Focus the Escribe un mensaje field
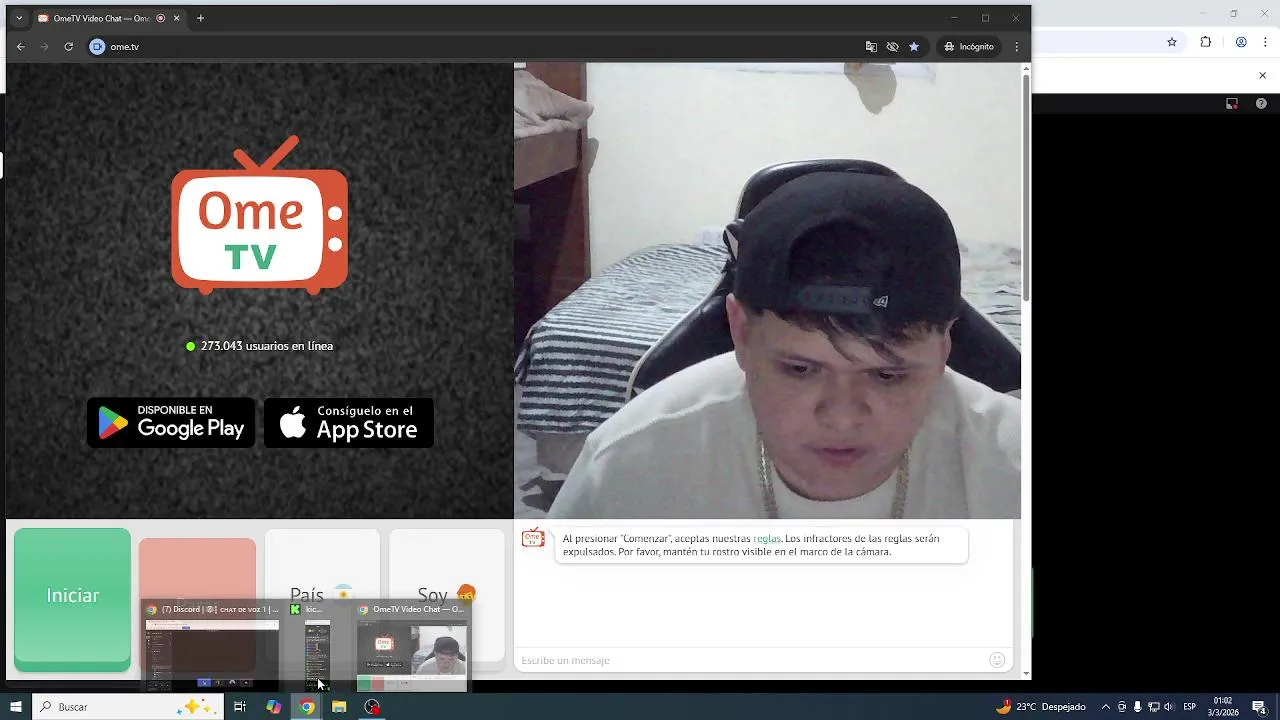The height and width of the screenshot is (720, 1280). [x=750, y=660]
